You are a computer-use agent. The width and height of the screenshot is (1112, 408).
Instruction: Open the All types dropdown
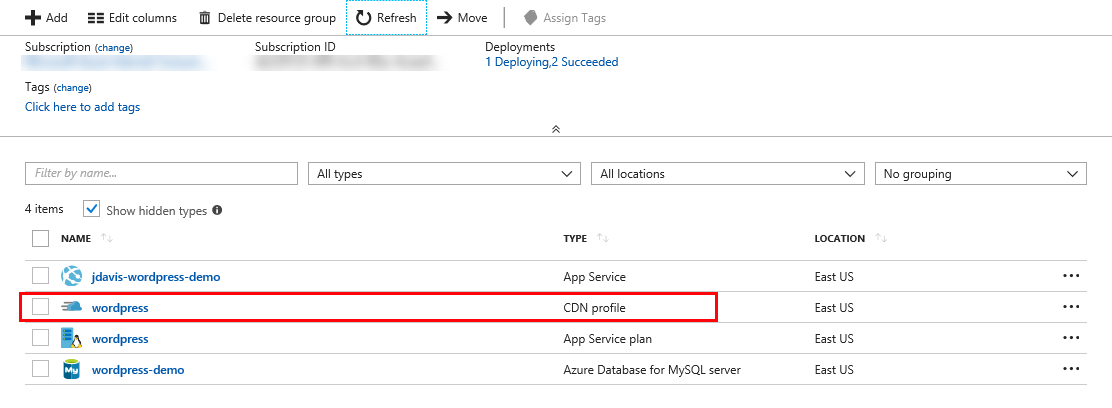point(444,173)
